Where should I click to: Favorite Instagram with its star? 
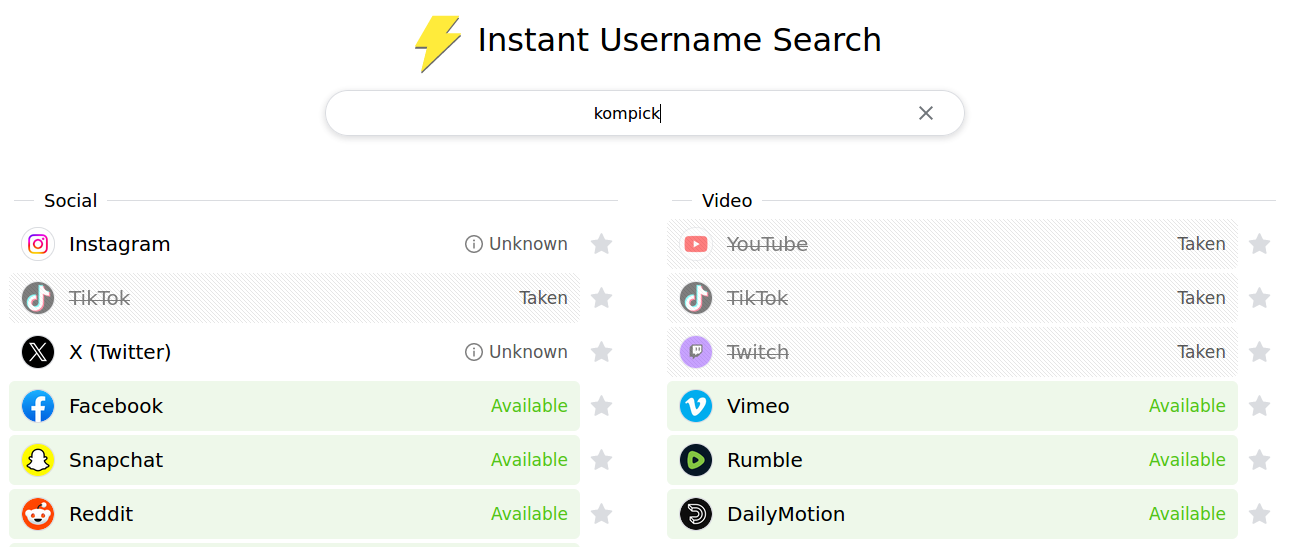(x=601, y=244)
